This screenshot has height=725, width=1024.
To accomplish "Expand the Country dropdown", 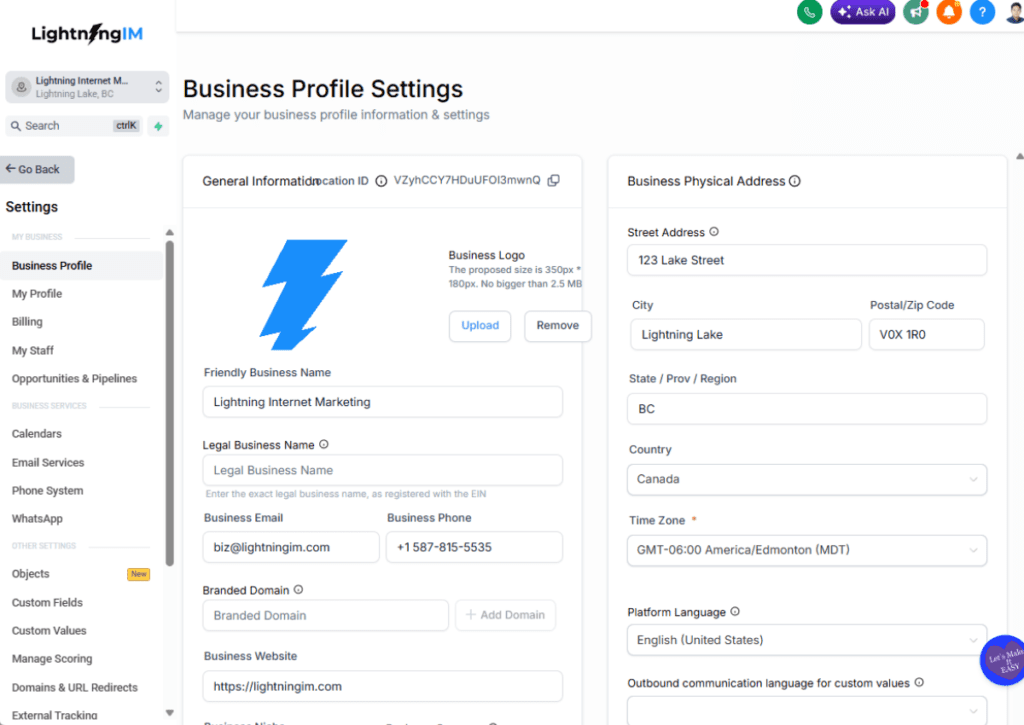I will (x=806, y=479).
